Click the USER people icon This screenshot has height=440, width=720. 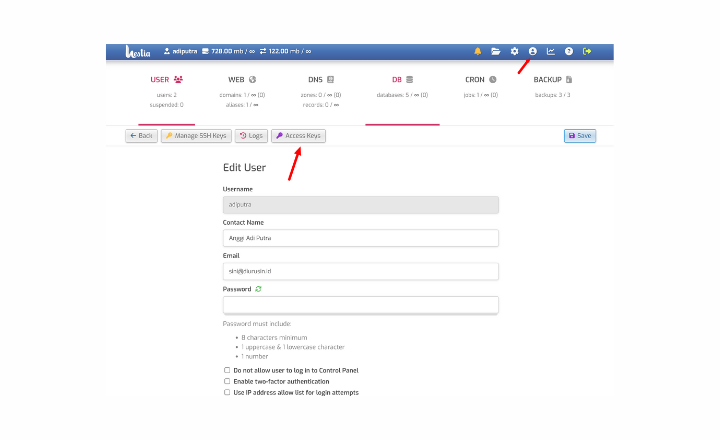(x=178, y=79)
